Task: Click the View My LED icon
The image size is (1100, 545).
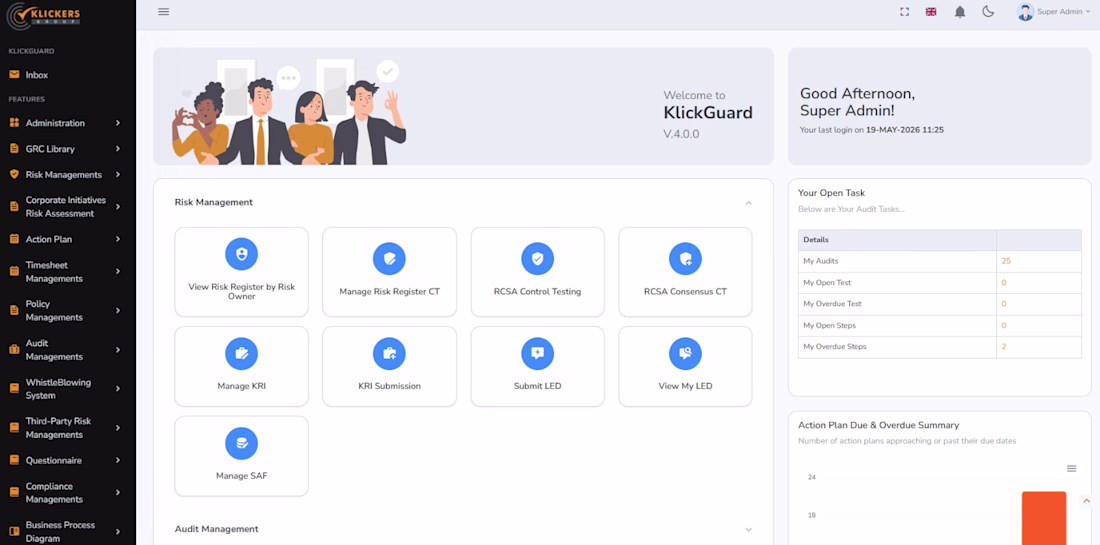Action: [685, 354]
